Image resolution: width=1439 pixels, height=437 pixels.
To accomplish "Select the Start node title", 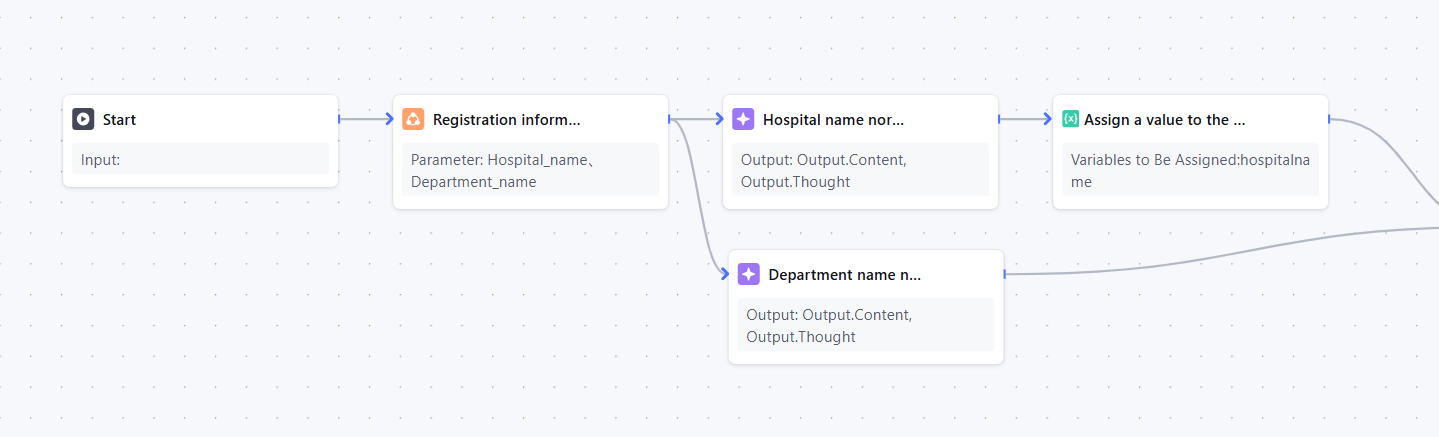I will 119,120.
